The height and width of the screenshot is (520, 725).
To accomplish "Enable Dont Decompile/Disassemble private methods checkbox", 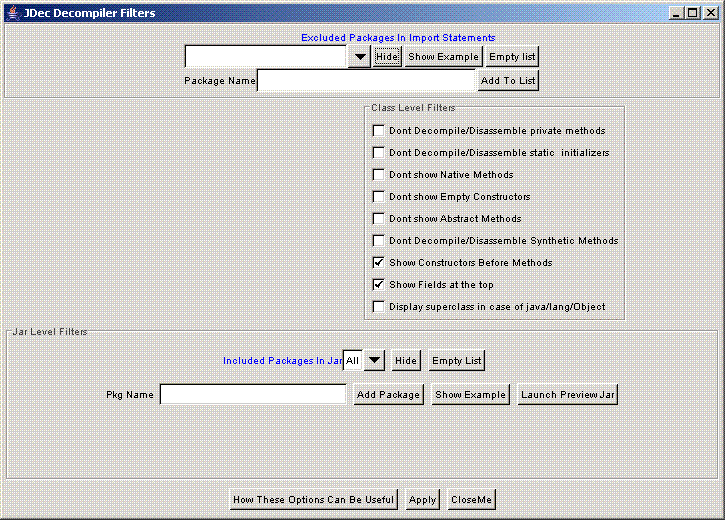I will (378, 131).
